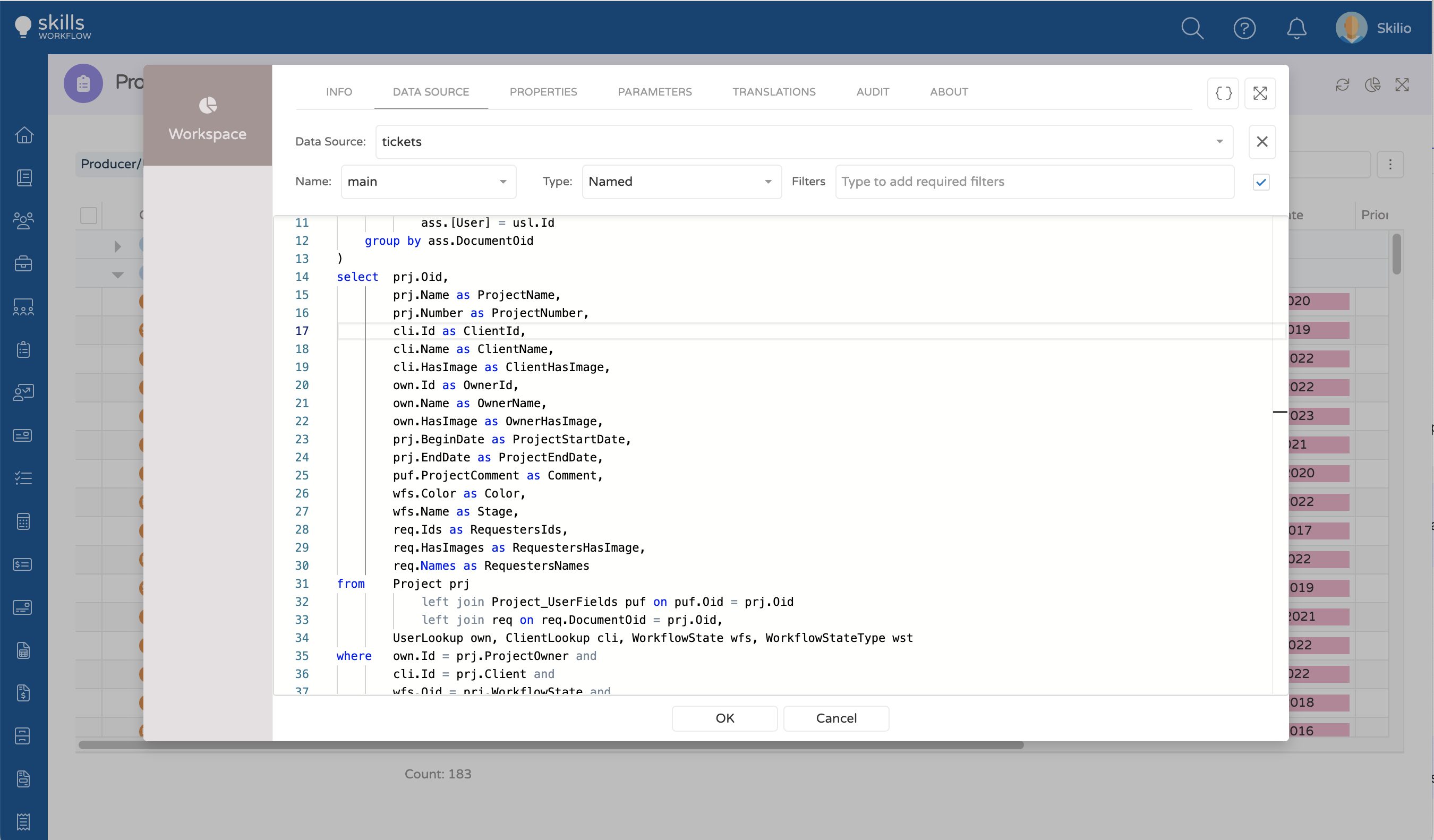The height and width of the screenshot is (840, 1434).
Task: Switch to the PROPERTIES tab
Action: pyautogui.click(x=543, y=91)
